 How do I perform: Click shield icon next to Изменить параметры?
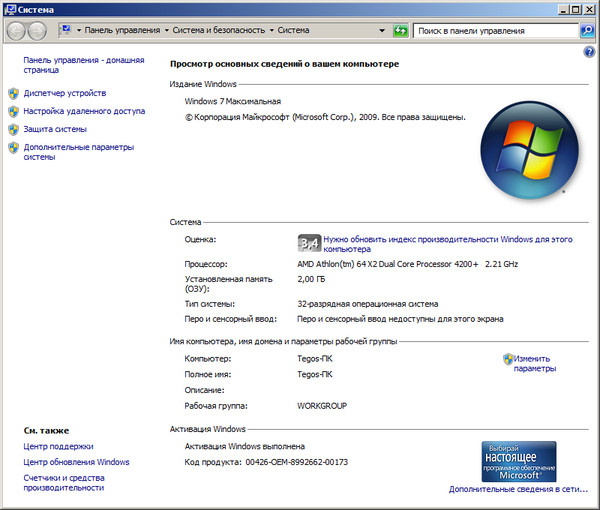tap(508, 359)
